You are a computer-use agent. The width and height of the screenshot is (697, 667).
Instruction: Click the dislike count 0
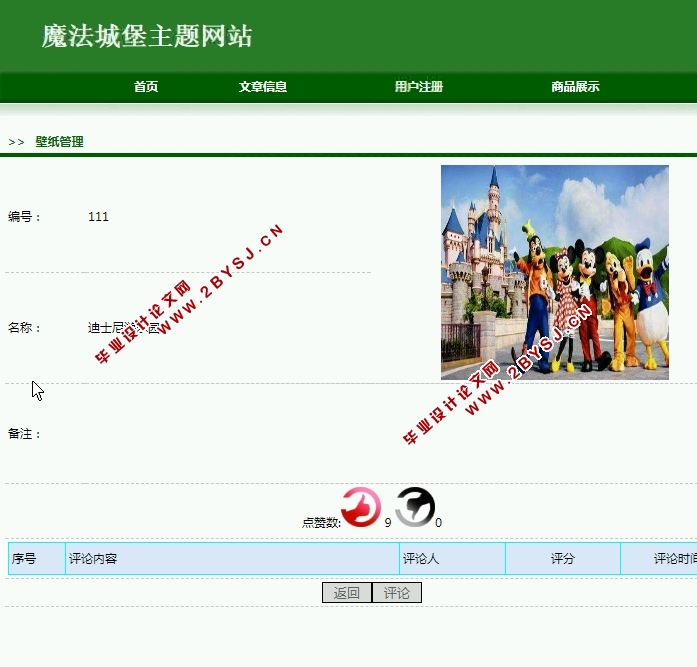439,523
